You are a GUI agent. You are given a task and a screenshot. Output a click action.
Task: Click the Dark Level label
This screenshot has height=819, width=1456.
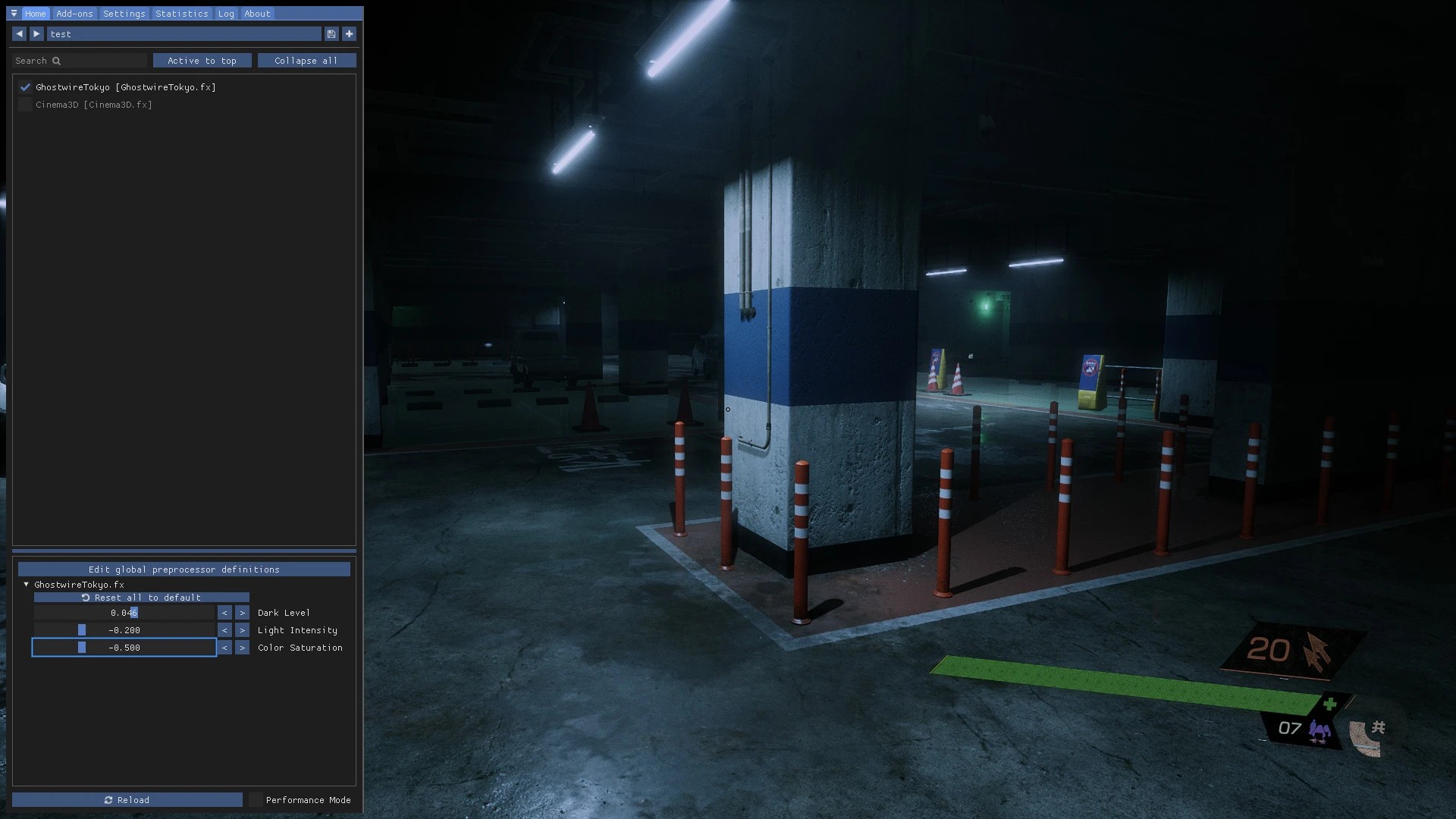[284, 613]
